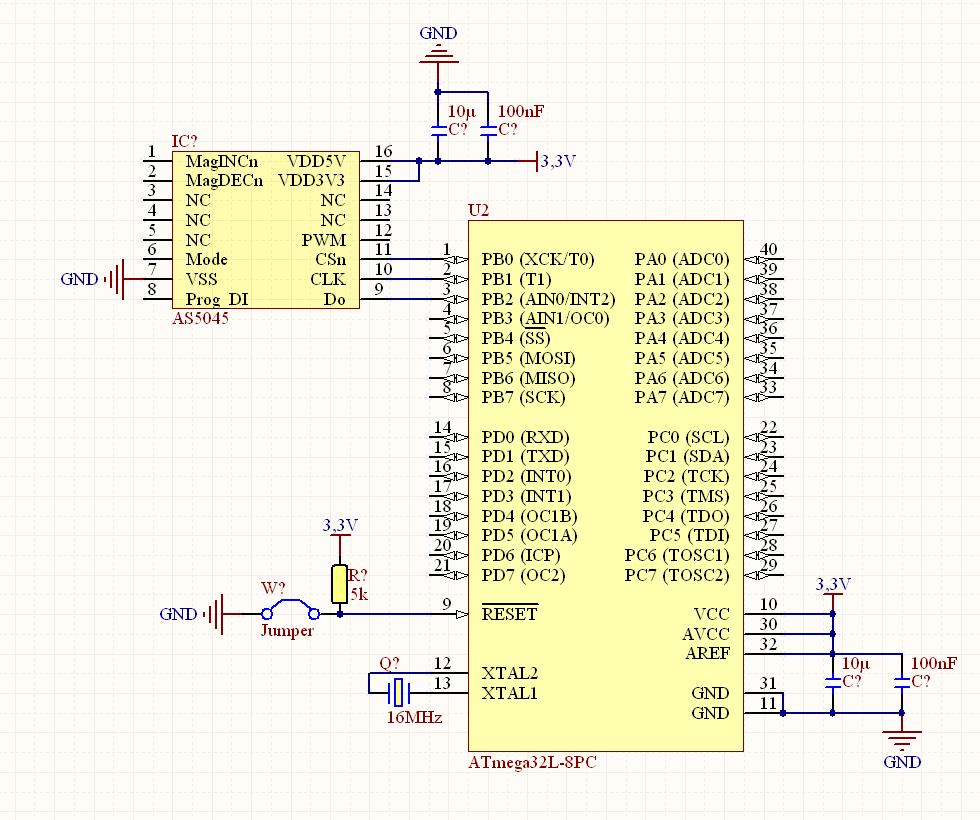Click the junction dot at the jumper-resistor node
The image size is (980, 820).
pos(339,614)
